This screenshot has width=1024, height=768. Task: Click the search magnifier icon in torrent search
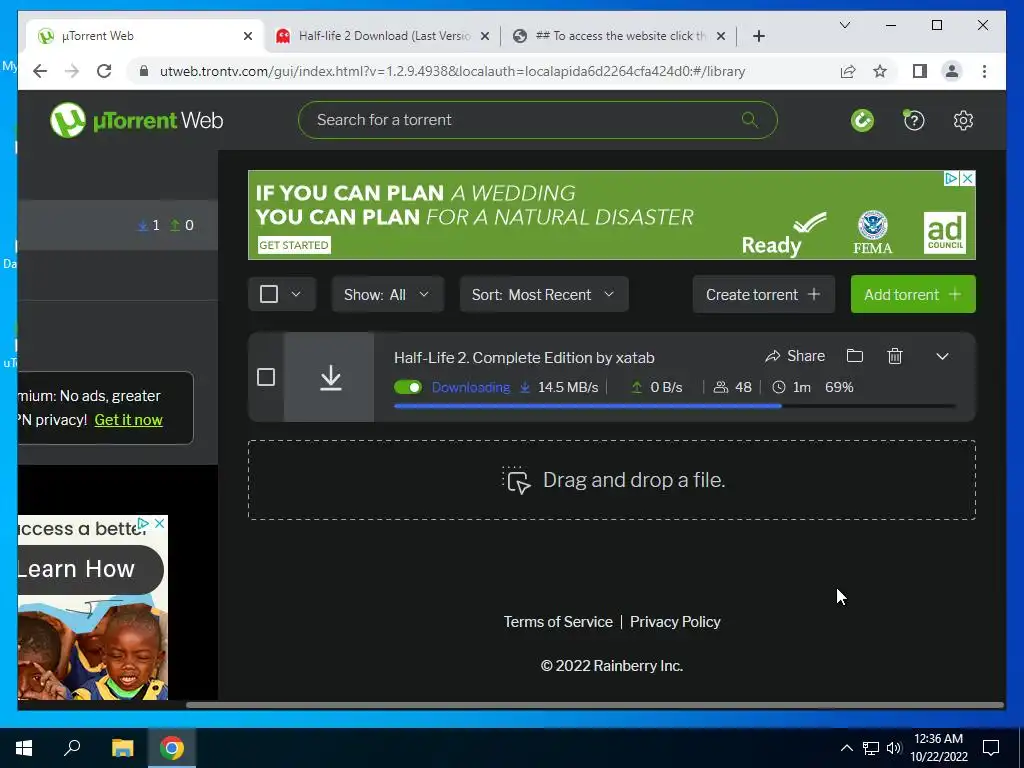click(749, 120)
